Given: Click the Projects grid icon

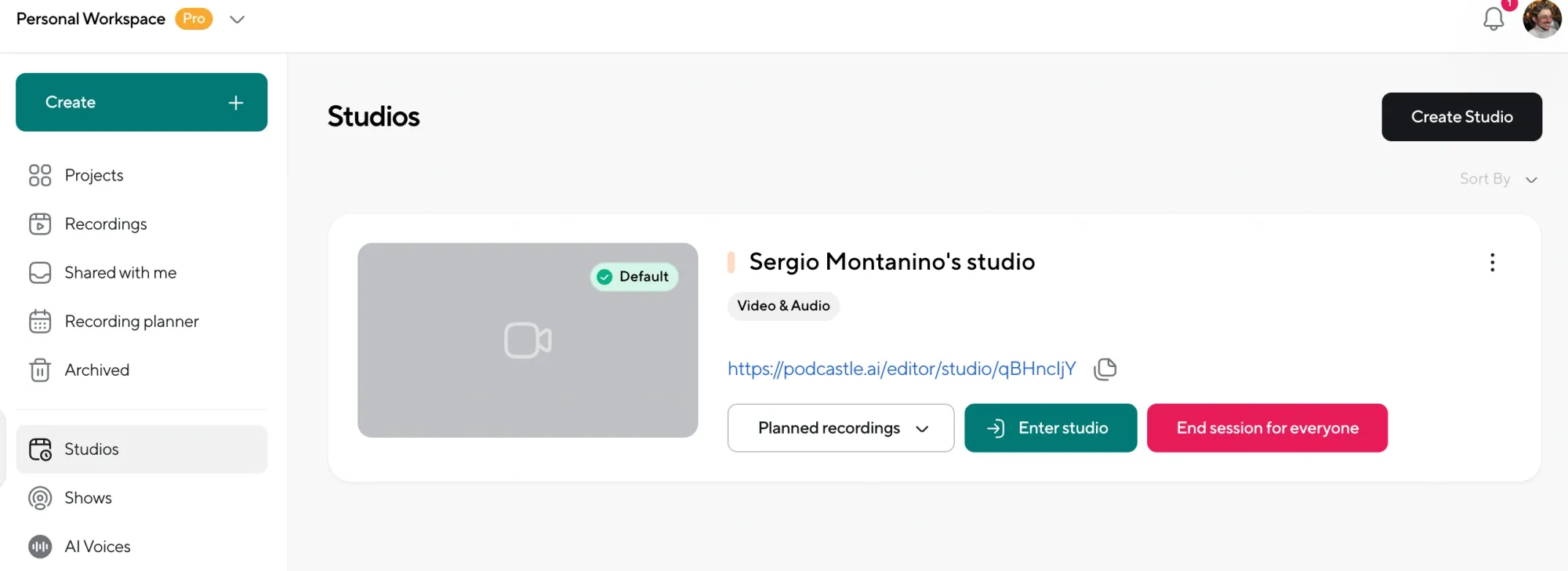Looking at the screenshot, I should pos(40,175).
